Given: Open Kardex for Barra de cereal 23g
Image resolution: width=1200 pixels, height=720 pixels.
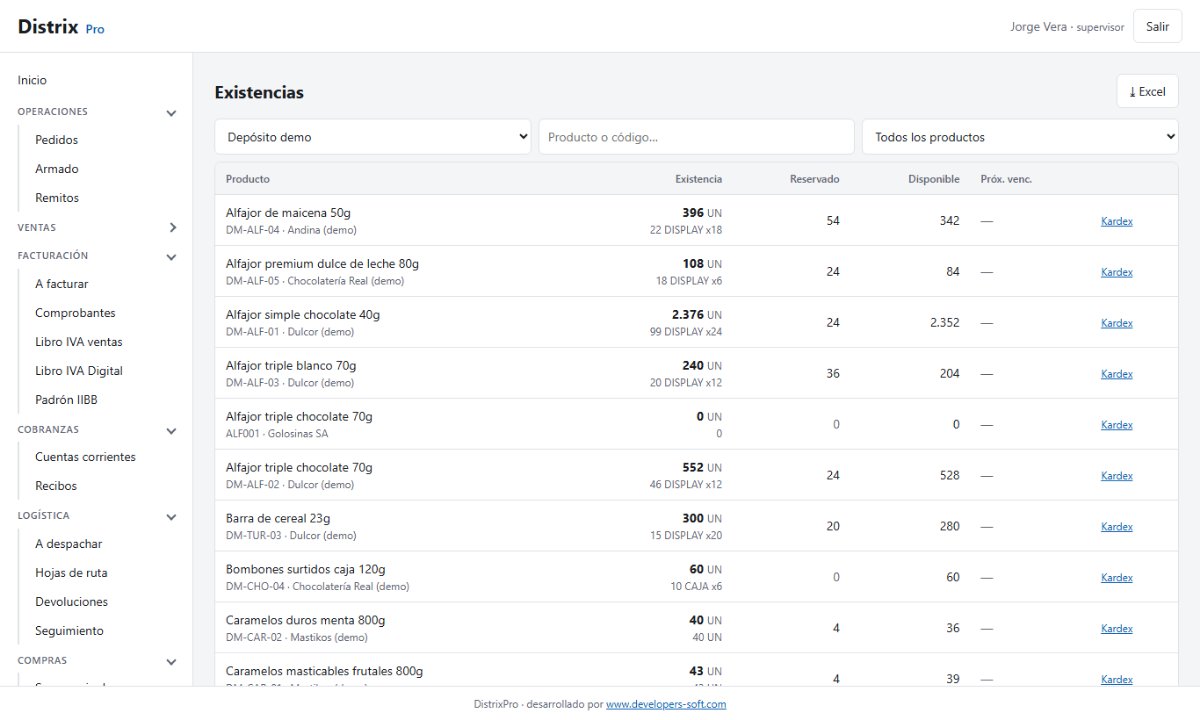Looking at the screenshot, I should [x=1117, y=527].
